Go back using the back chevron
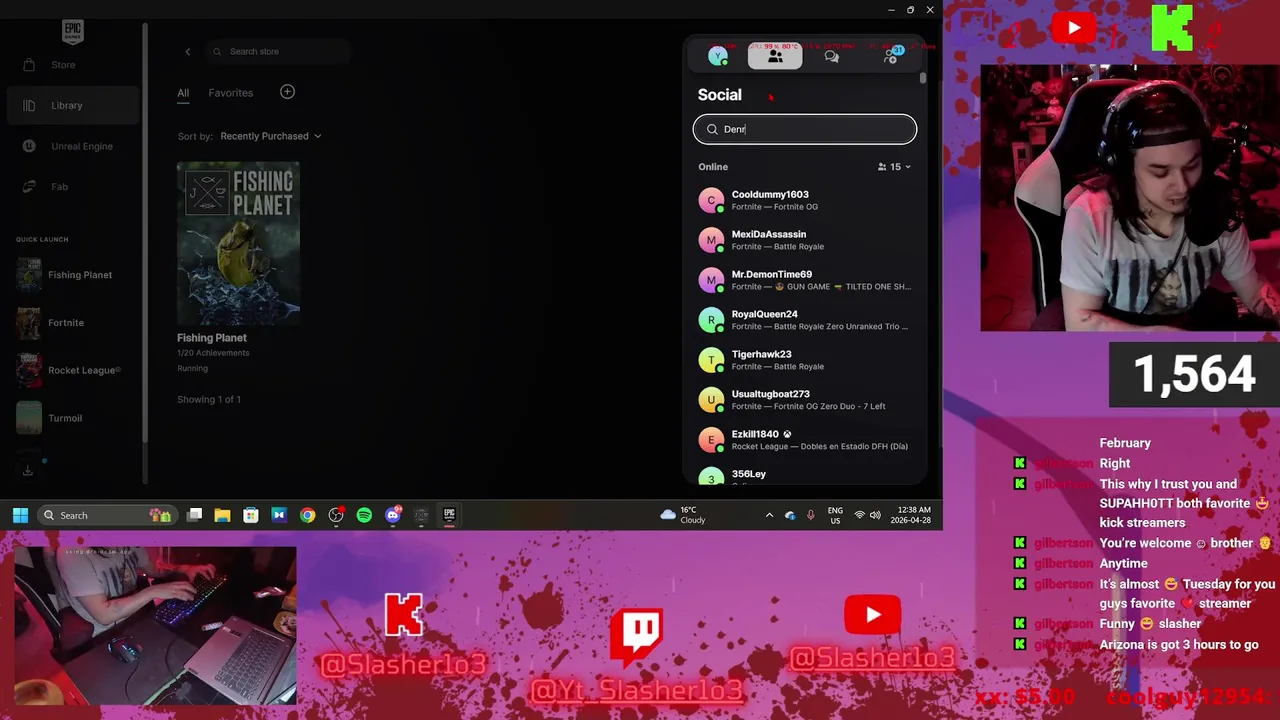The width and height of the screenshot is (1280, 720). pyautogui.click(x=187, y=51)
